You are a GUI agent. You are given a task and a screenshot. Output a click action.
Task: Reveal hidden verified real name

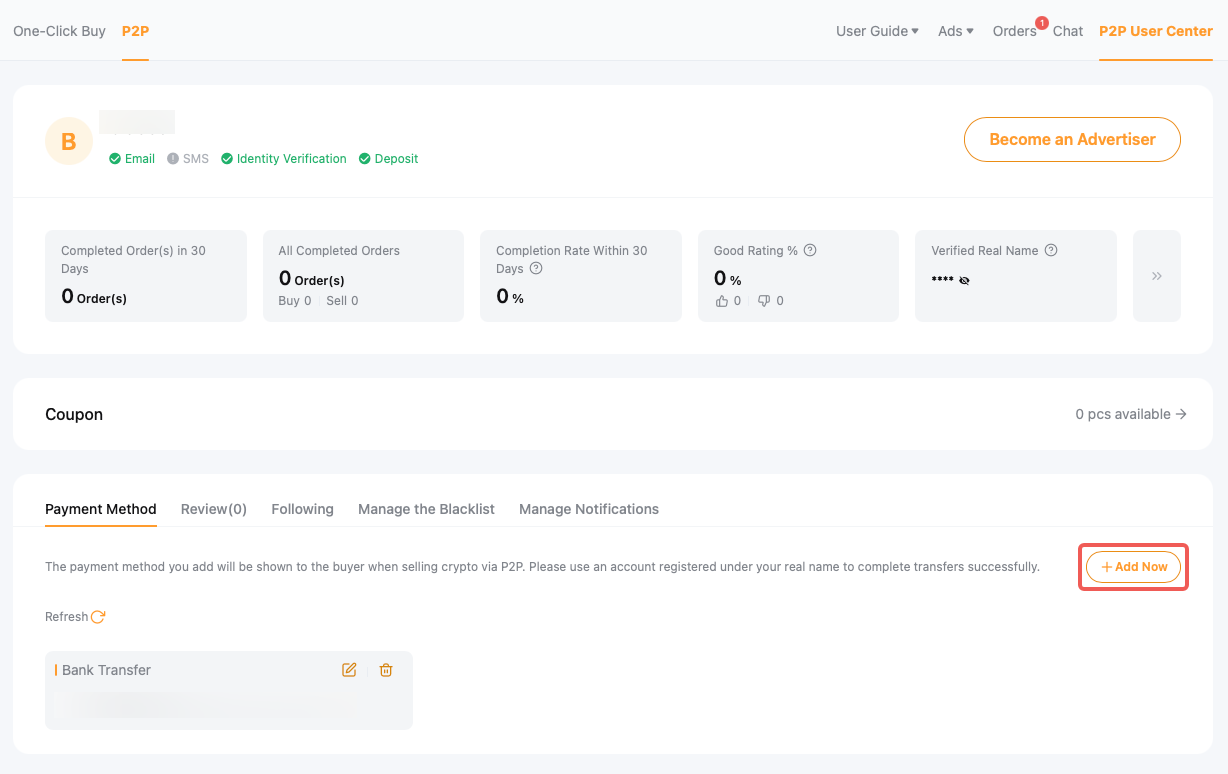964,281
